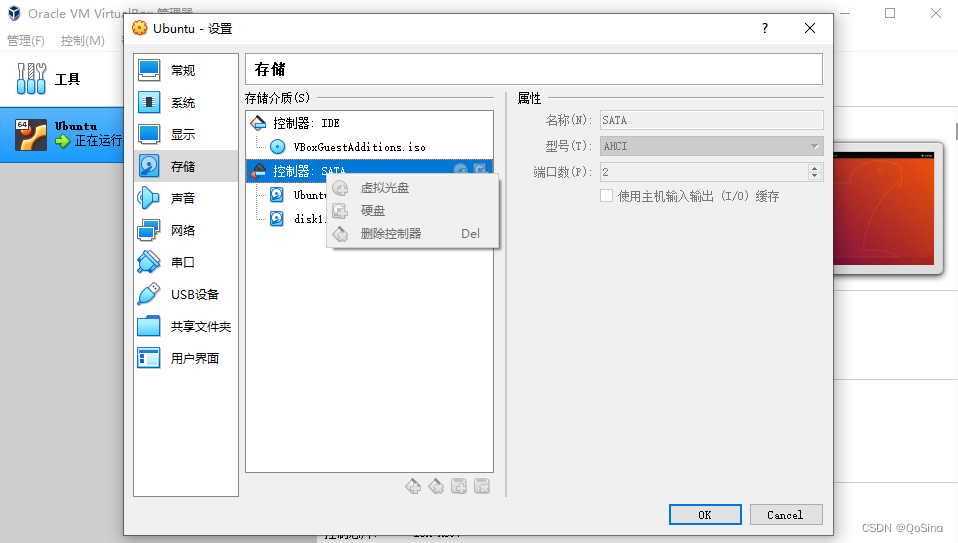Close the Ubuntu 设置 dialog

810,28
